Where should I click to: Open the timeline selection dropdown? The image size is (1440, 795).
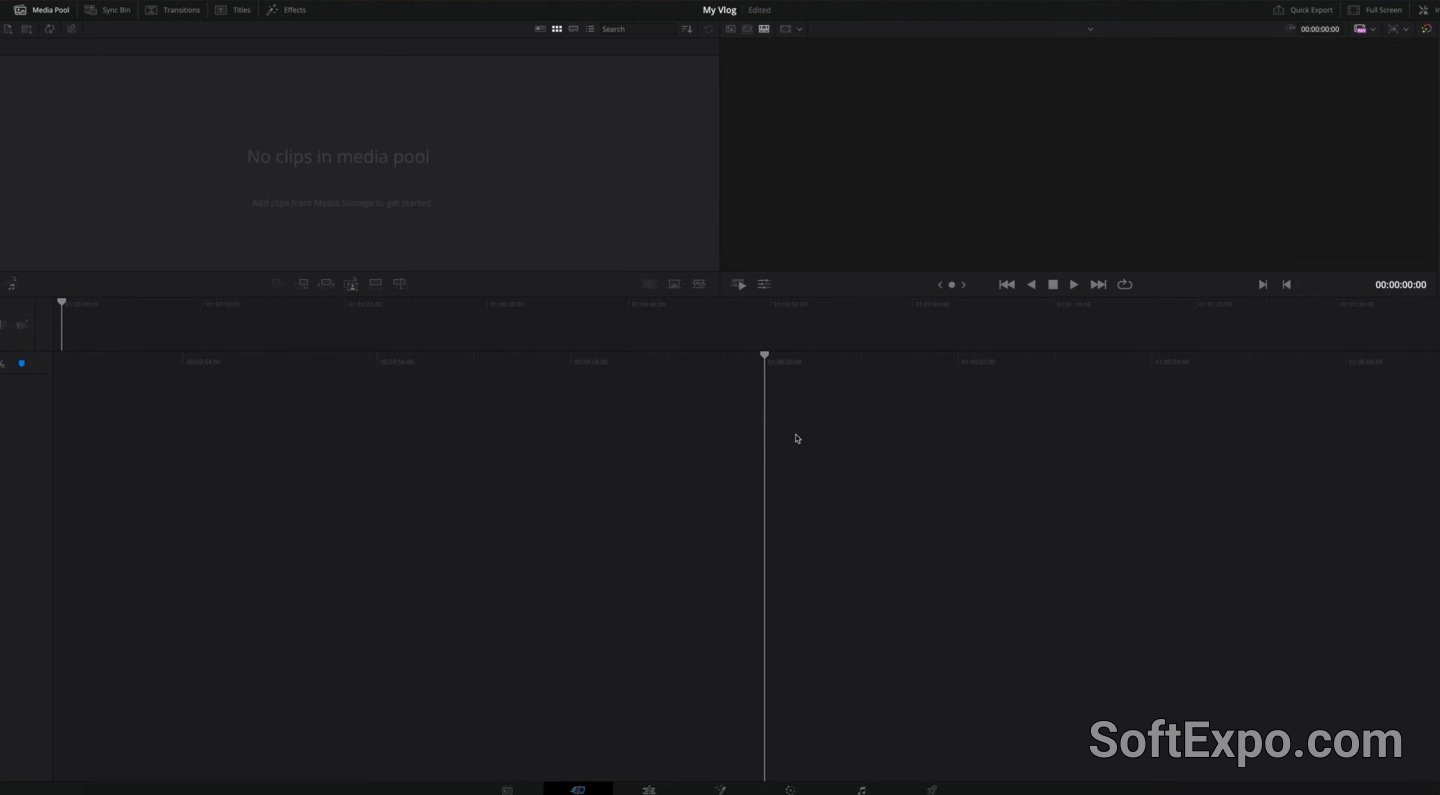click(1091, 29)
